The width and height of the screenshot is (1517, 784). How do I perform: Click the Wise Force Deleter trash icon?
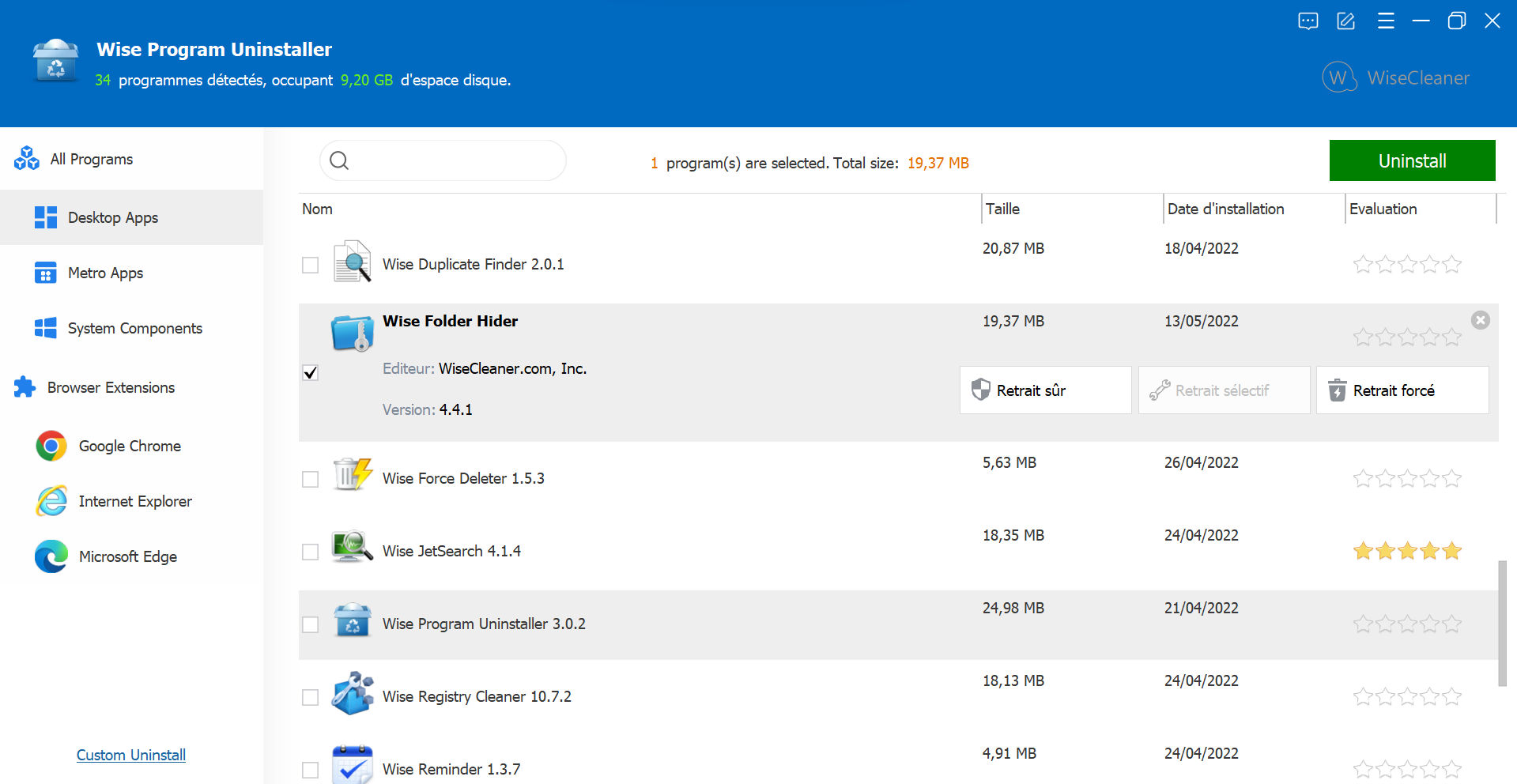point(352,474)
